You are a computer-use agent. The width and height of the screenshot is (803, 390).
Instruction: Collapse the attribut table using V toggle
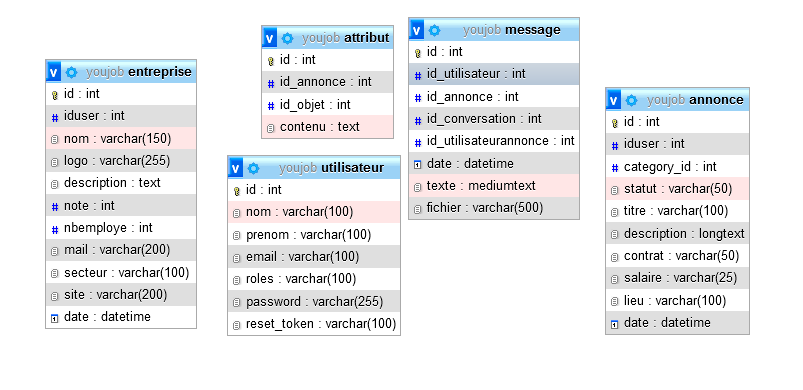[x=269, y=38]
